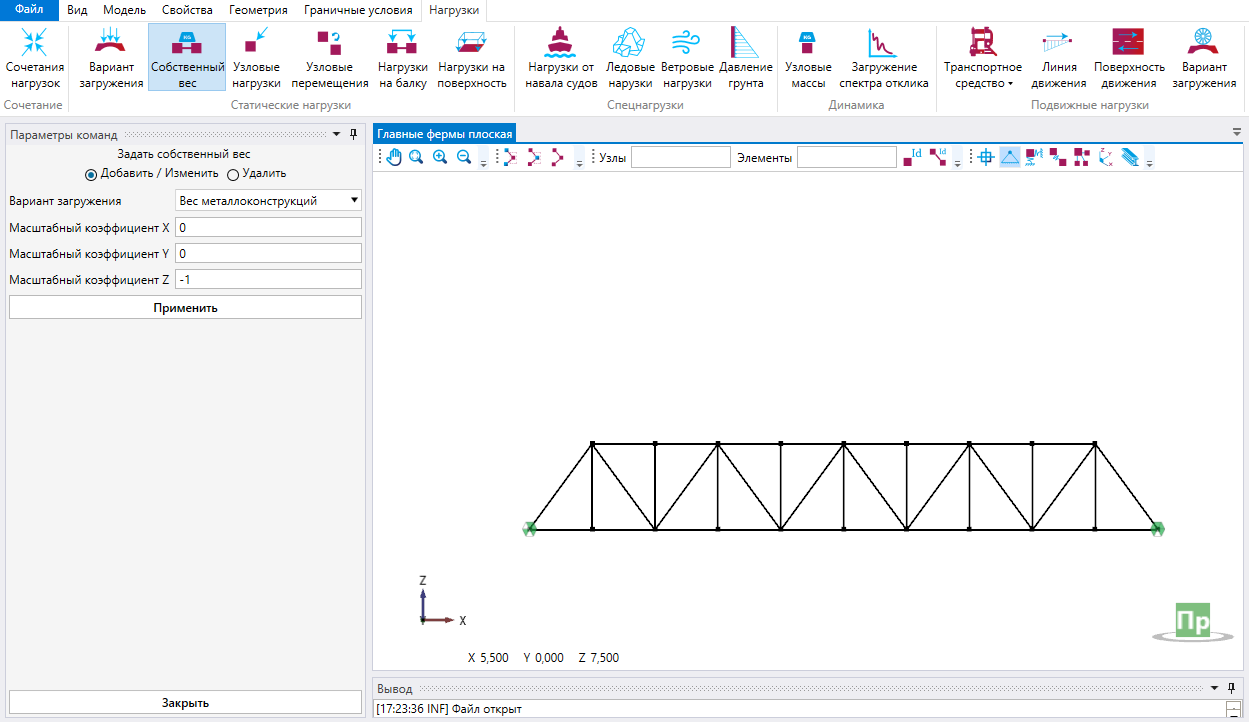Choose the Узловые массы nodal masses tool

(808, 58)
